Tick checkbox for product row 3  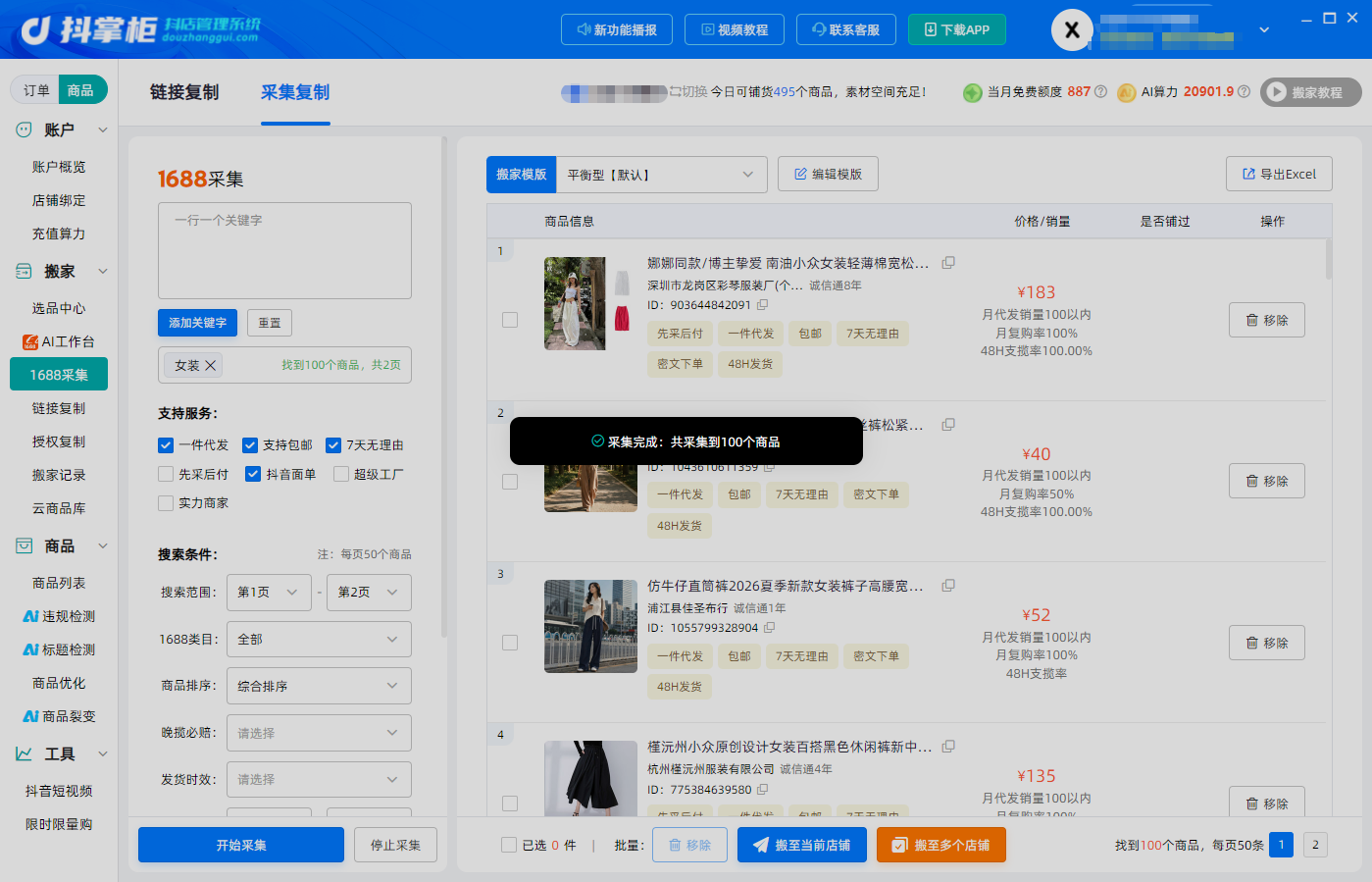[510, 643]
